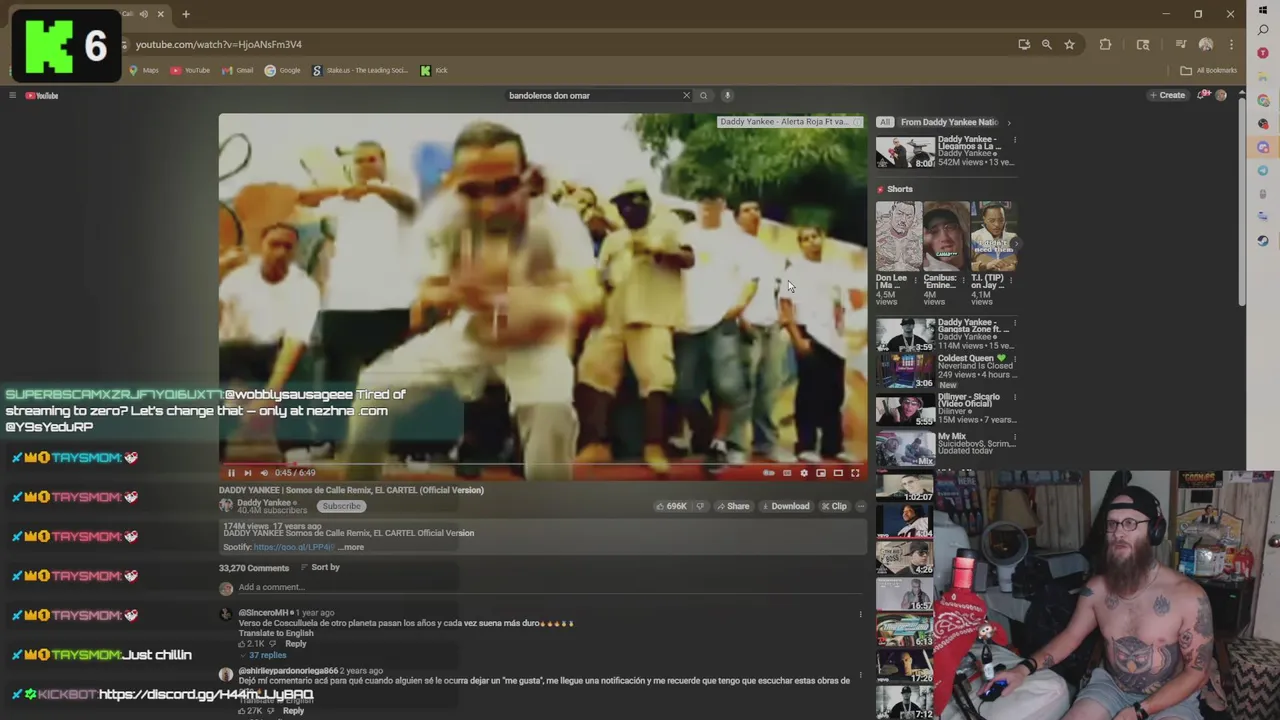
Task: Open Stake.us bookmark
Action: pos(360,70)
